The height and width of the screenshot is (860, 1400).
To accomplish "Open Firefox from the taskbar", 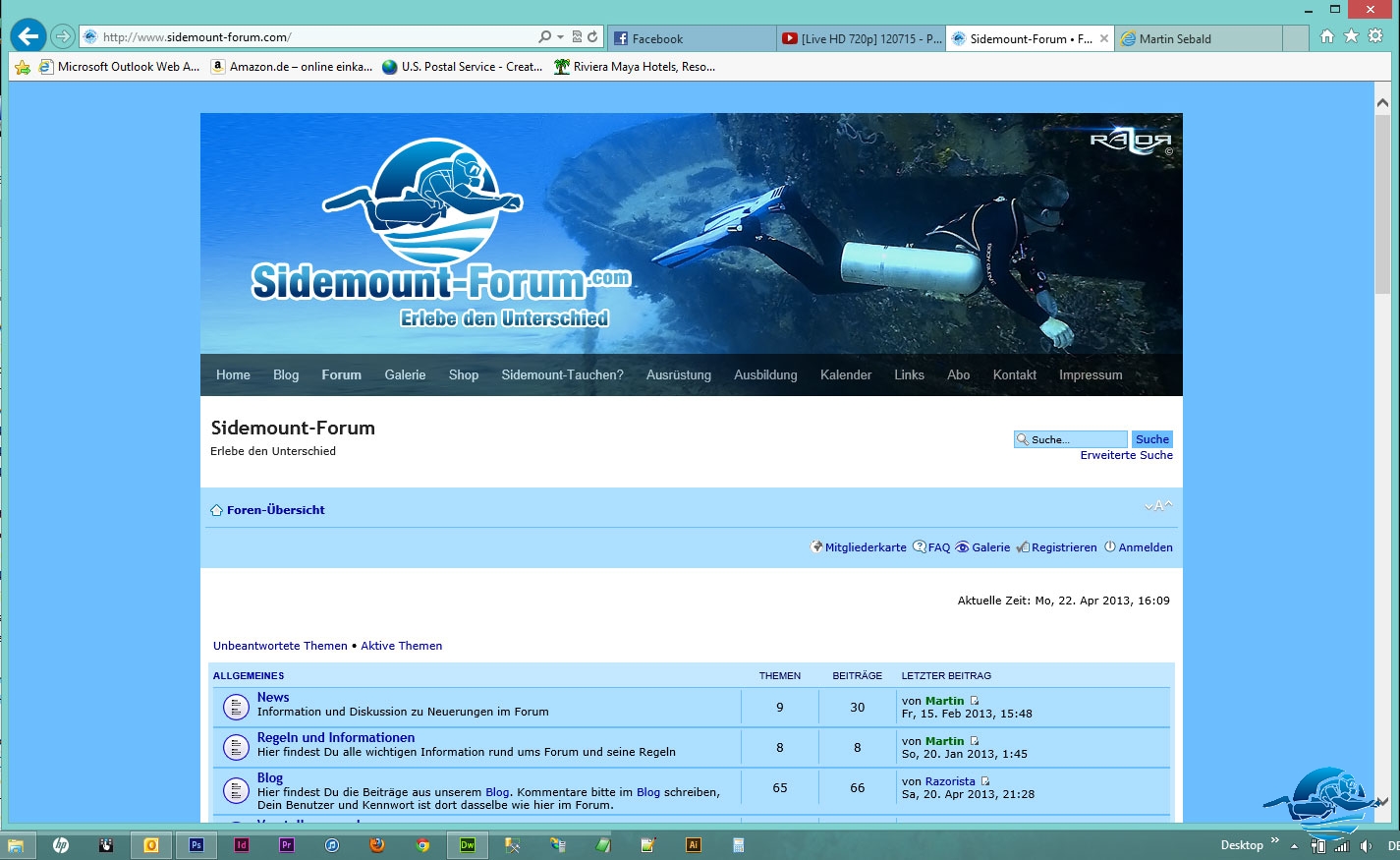I will pos(377,845).
